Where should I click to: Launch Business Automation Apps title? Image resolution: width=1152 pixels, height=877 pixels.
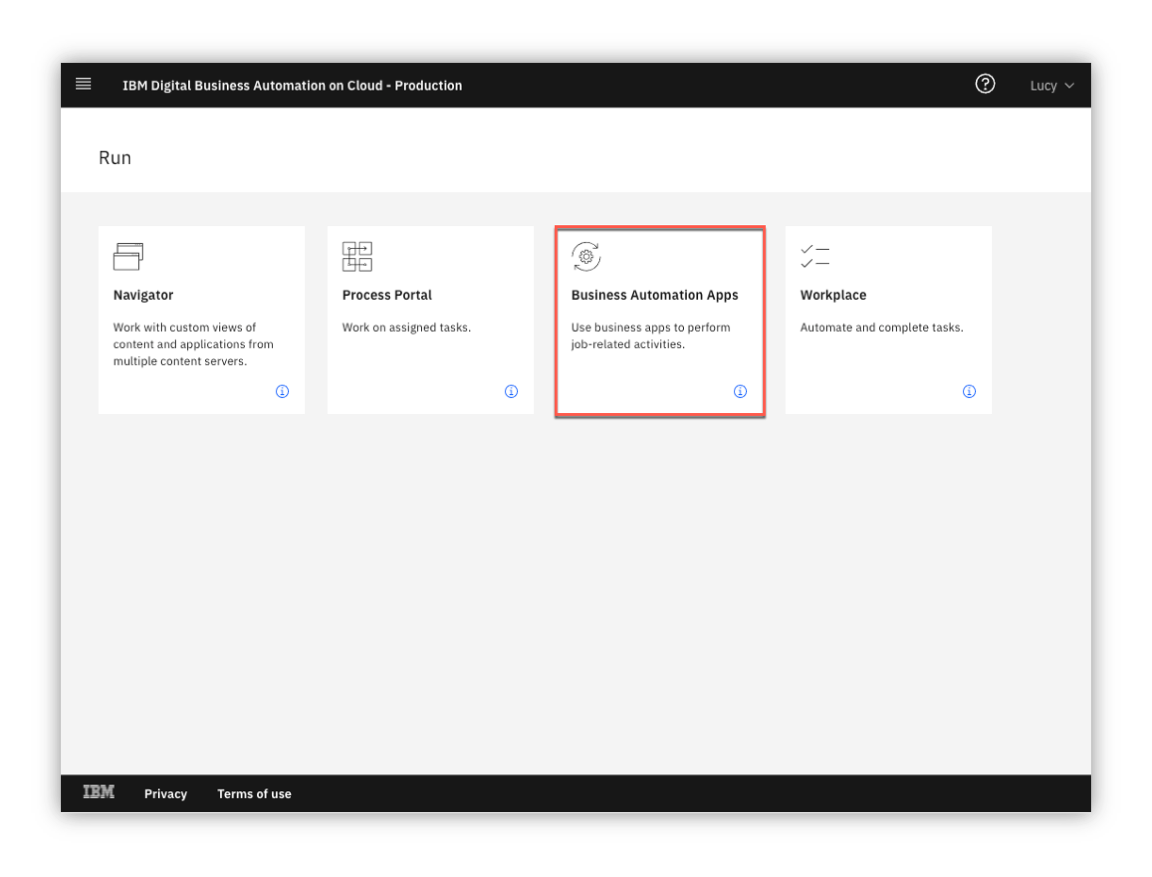tap(655, 295)
